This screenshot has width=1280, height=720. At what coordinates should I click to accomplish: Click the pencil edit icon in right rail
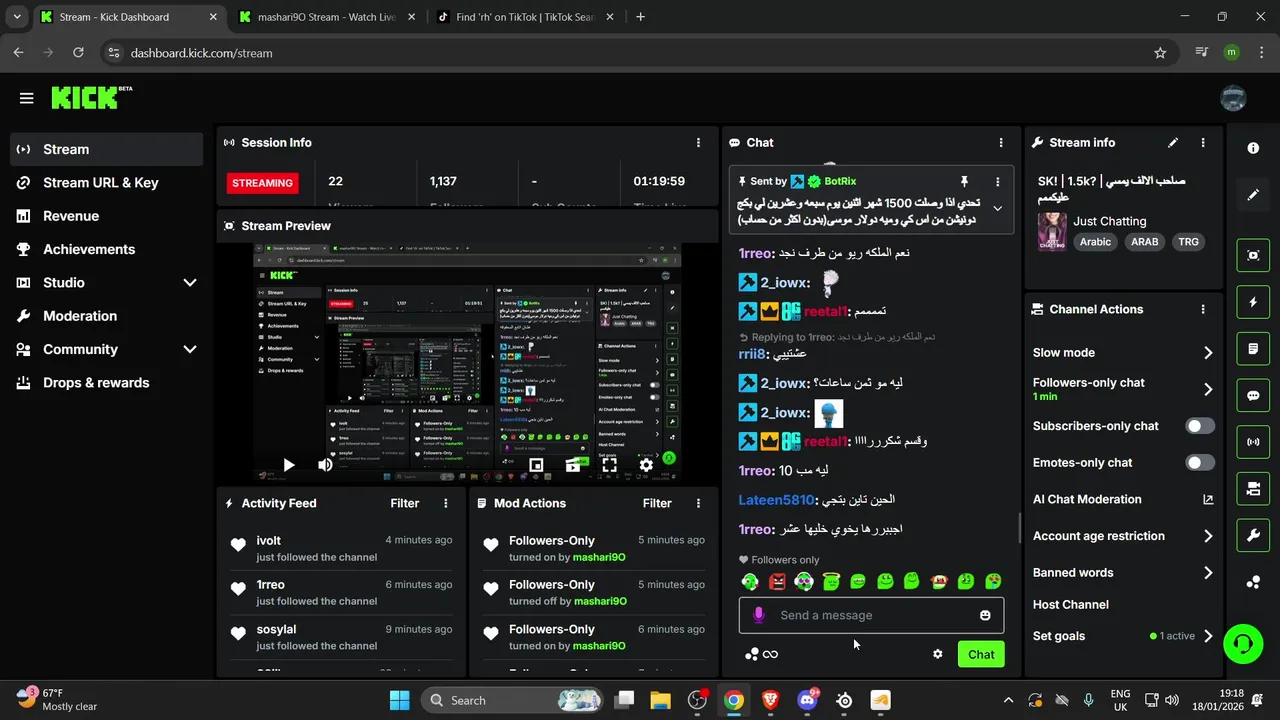click(x=1253, y=195)
